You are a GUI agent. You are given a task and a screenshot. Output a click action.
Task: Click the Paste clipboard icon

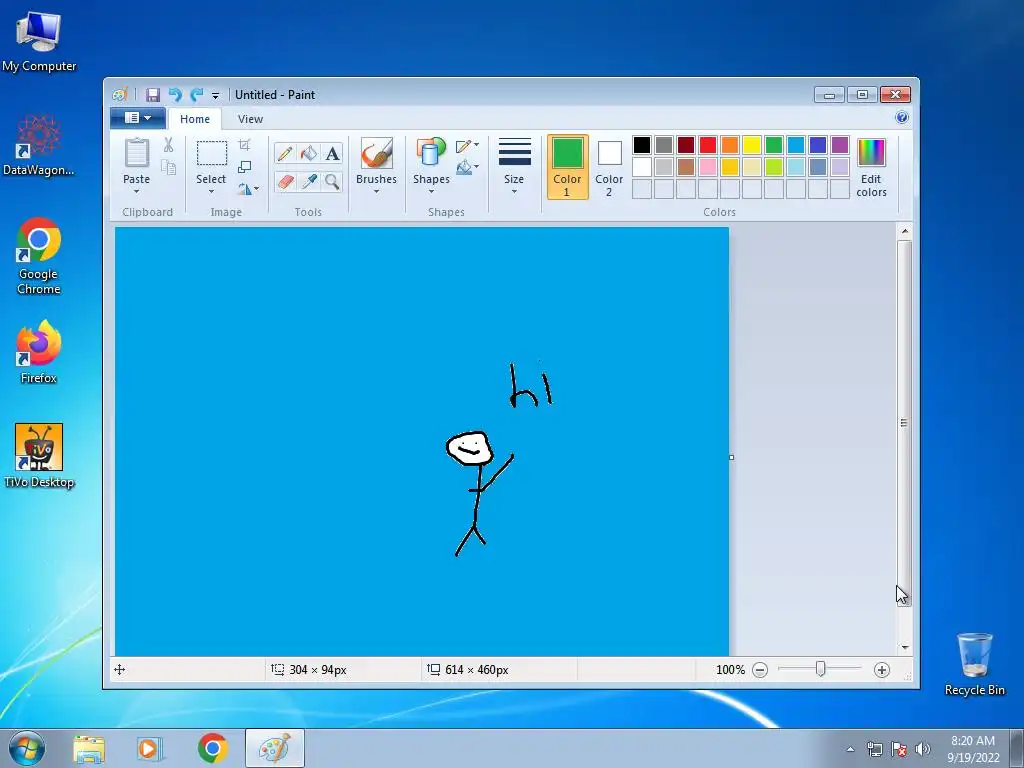tap(136, 153)
